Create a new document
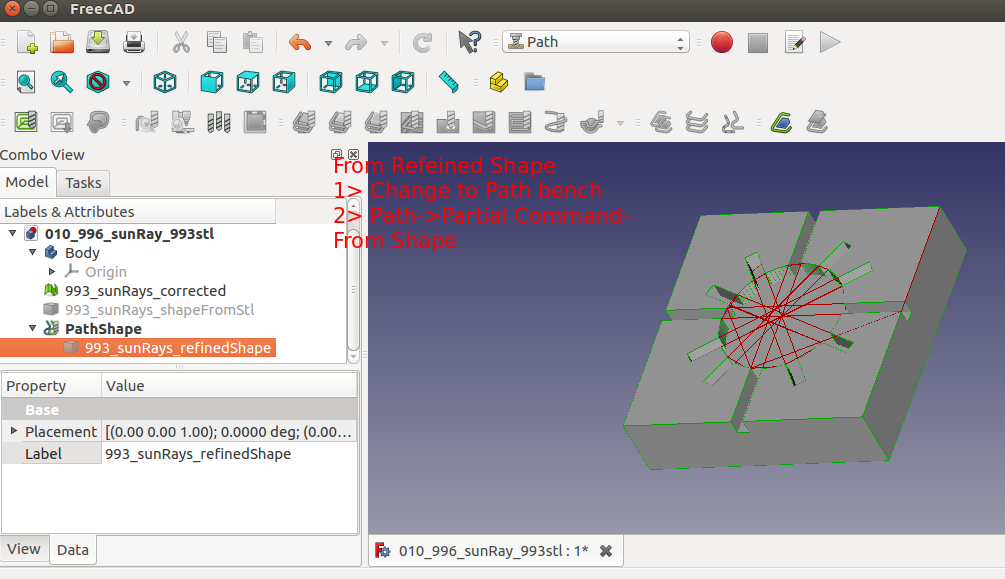Viewport: 1005px width, 579px height. (26, 42)
